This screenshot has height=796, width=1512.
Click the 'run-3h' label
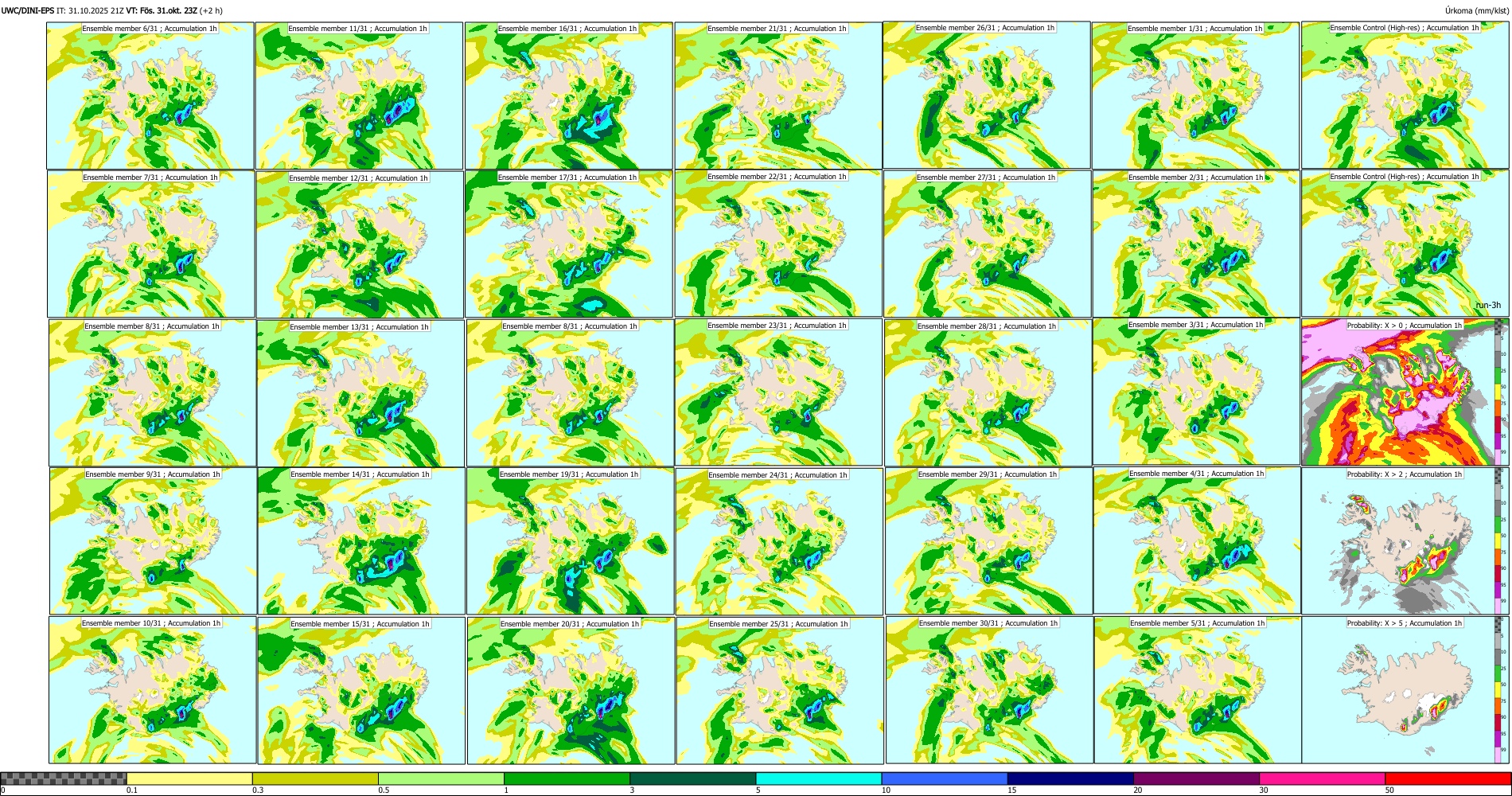(x=1488, y=305)
